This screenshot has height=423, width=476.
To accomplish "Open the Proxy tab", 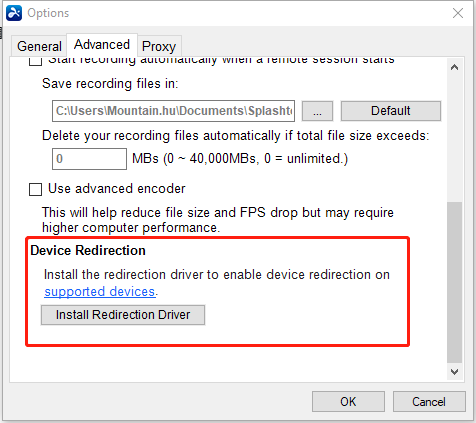I will [x=159, y=46].
